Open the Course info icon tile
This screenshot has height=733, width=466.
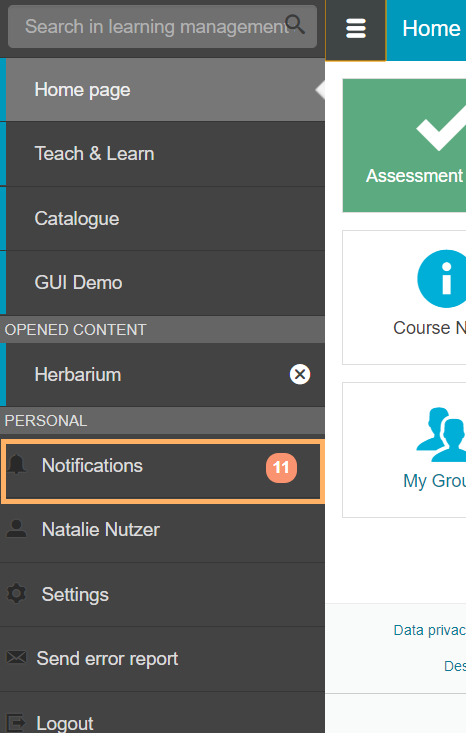pyautogui.click(x=404, y=297)
